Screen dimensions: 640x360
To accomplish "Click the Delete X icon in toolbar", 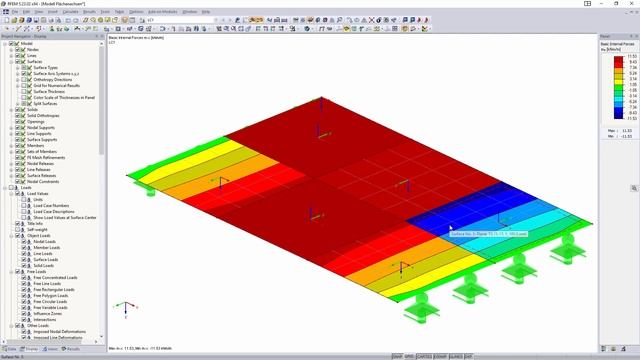I will coord(371,20).
